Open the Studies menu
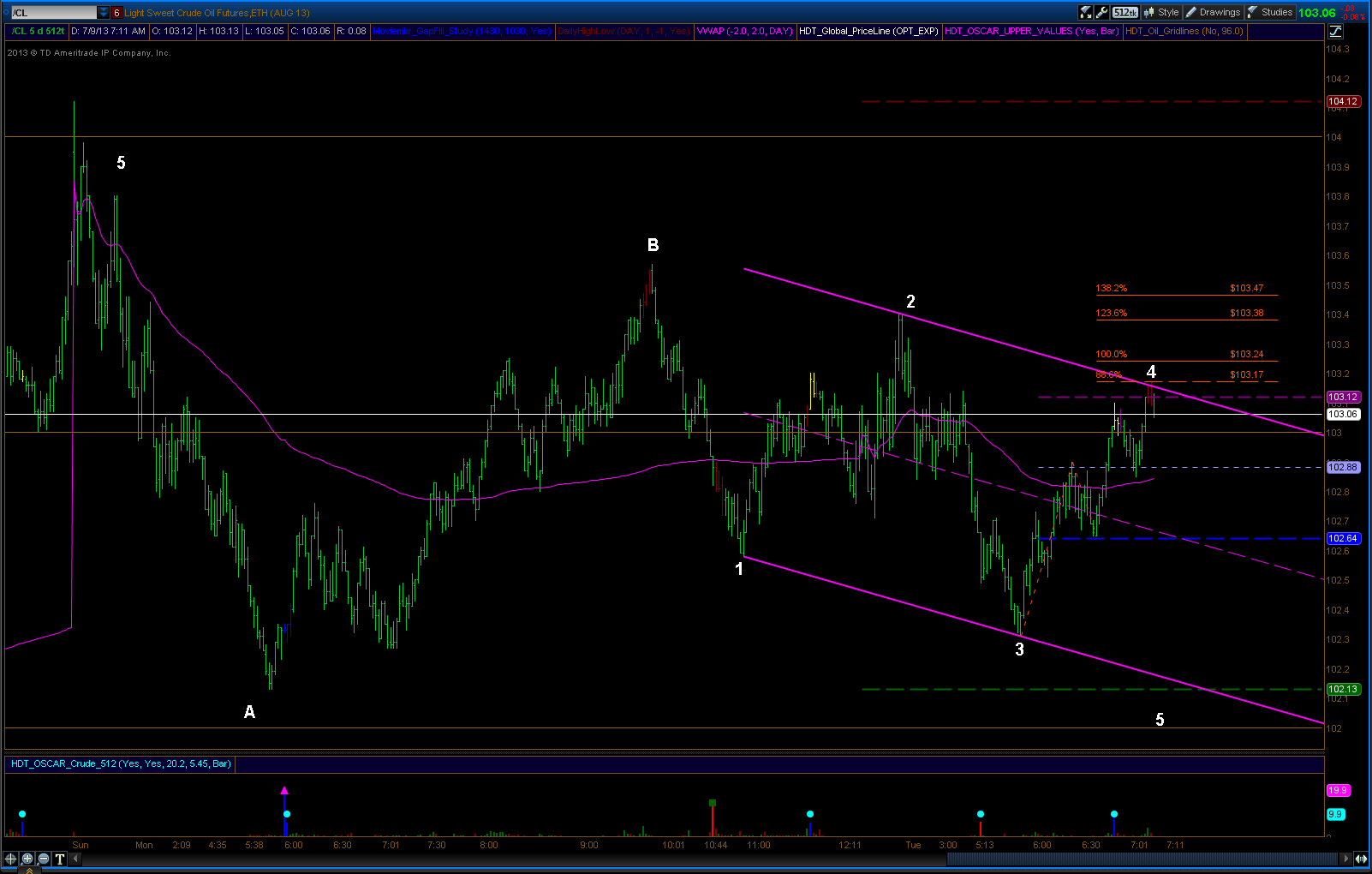 (x=1270, y=12)
